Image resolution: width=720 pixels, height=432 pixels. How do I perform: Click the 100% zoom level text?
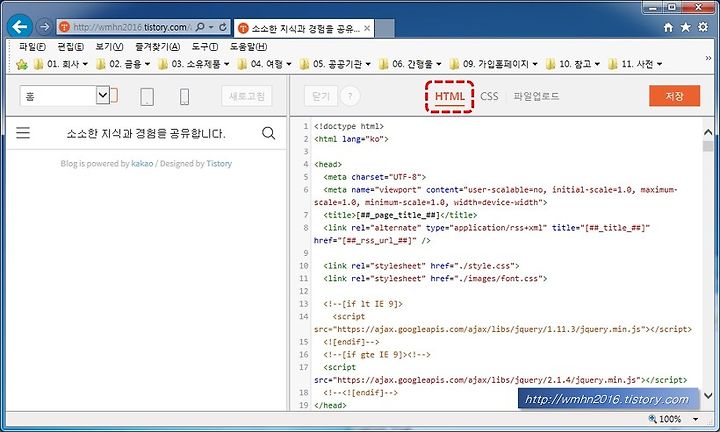[670, 419]
